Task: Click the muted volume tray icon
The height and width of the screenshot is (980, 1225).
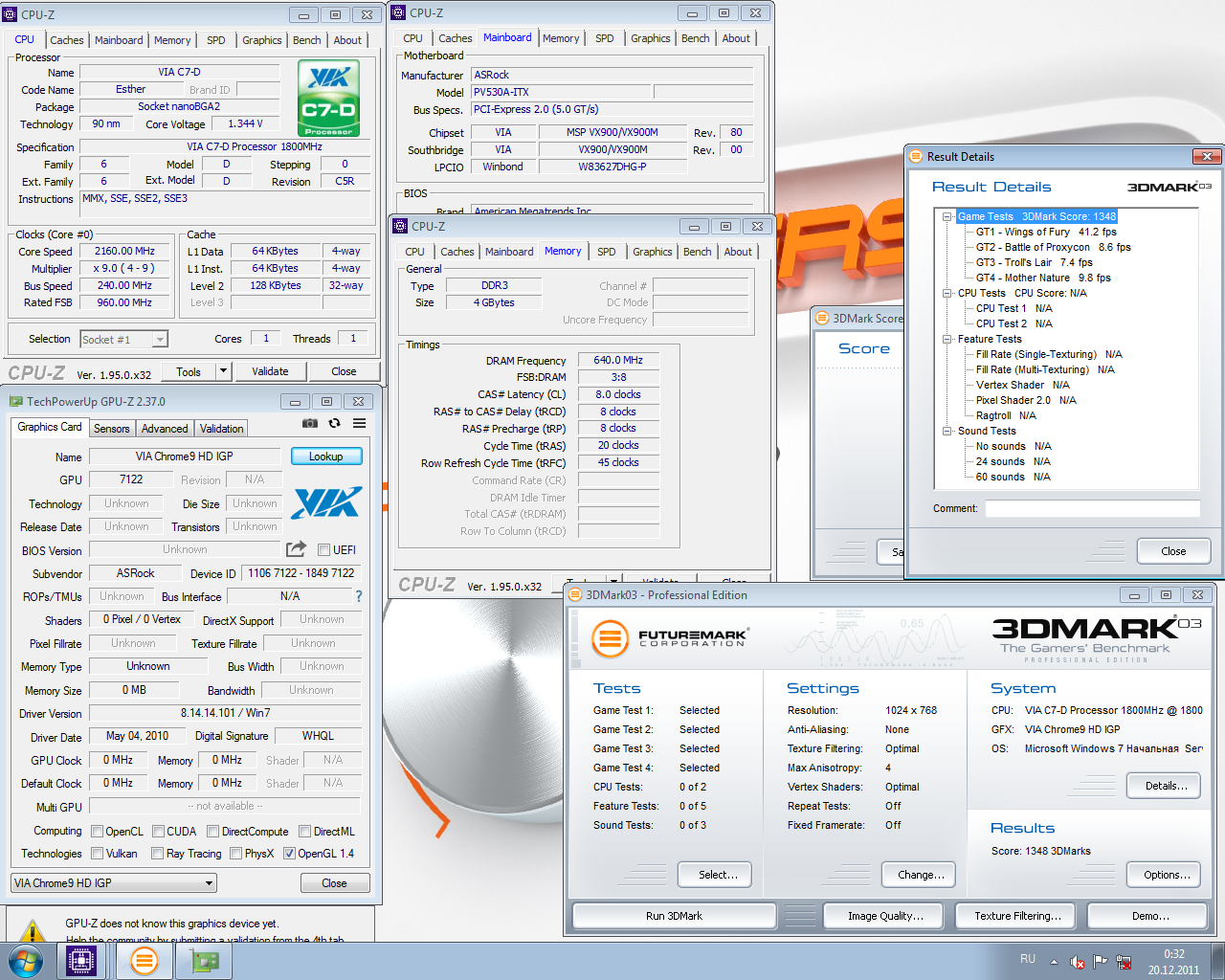Action: pyautogui.click(x=1077, y=961)
